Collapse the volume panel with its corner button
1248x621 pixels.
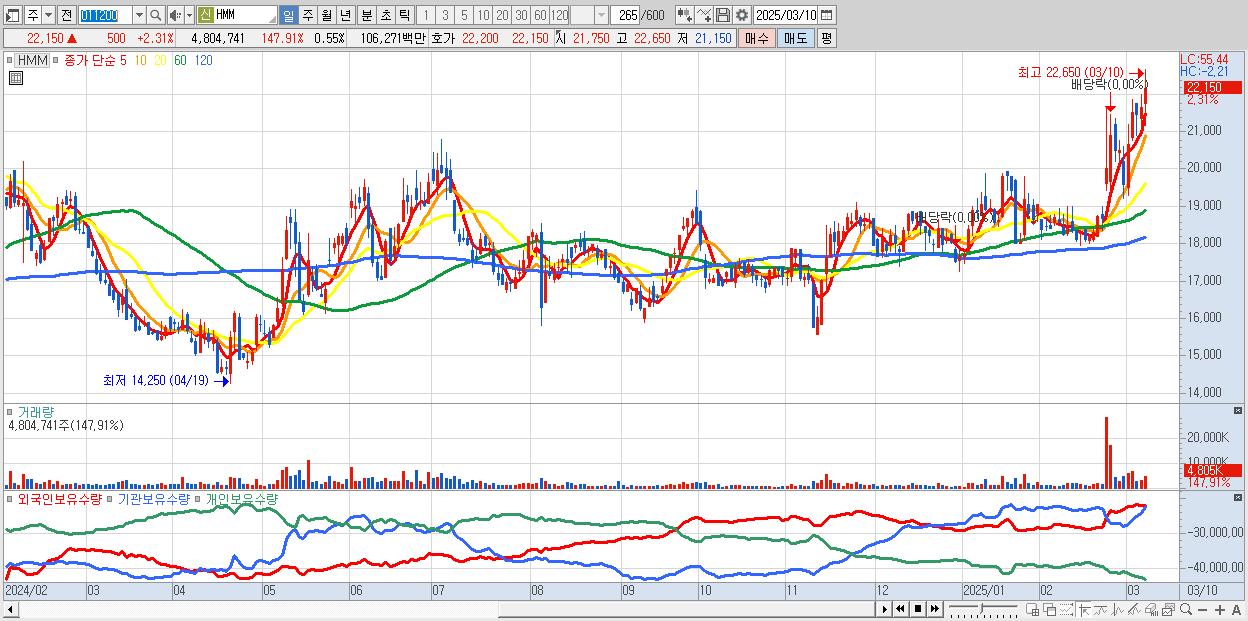click(x=1237, y=411)
